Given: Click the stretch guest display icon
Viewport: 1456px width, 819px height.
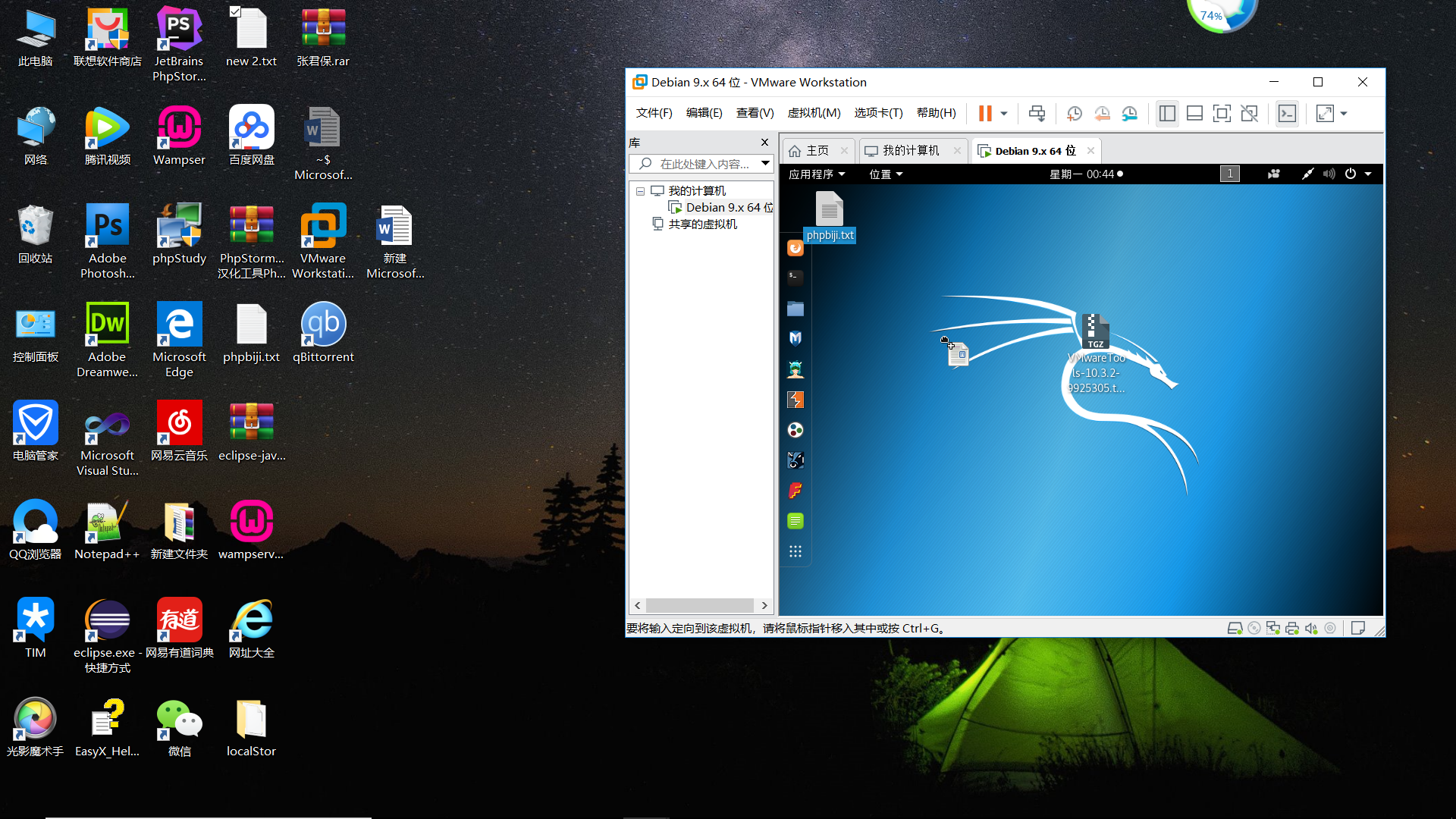Looking at the screenshot, I should (x=1325, y=114).
